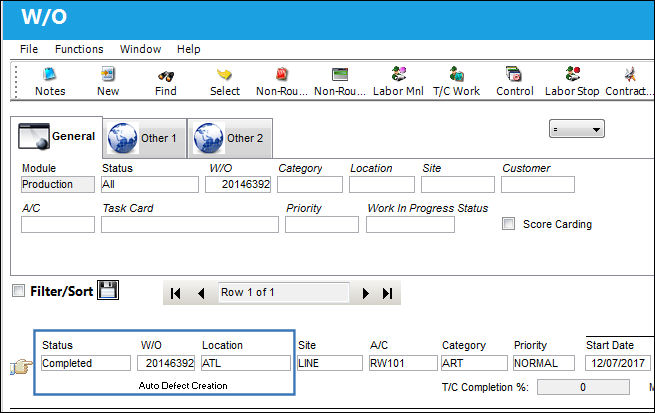Click the Start Date field 12/07/2017

click(617, 363)
